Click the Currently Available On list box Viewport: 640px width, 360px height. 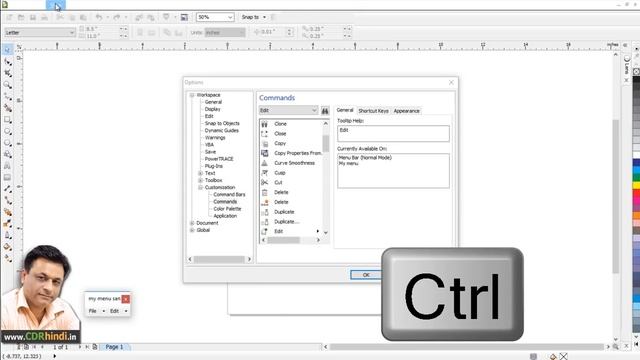click(393, 171)
